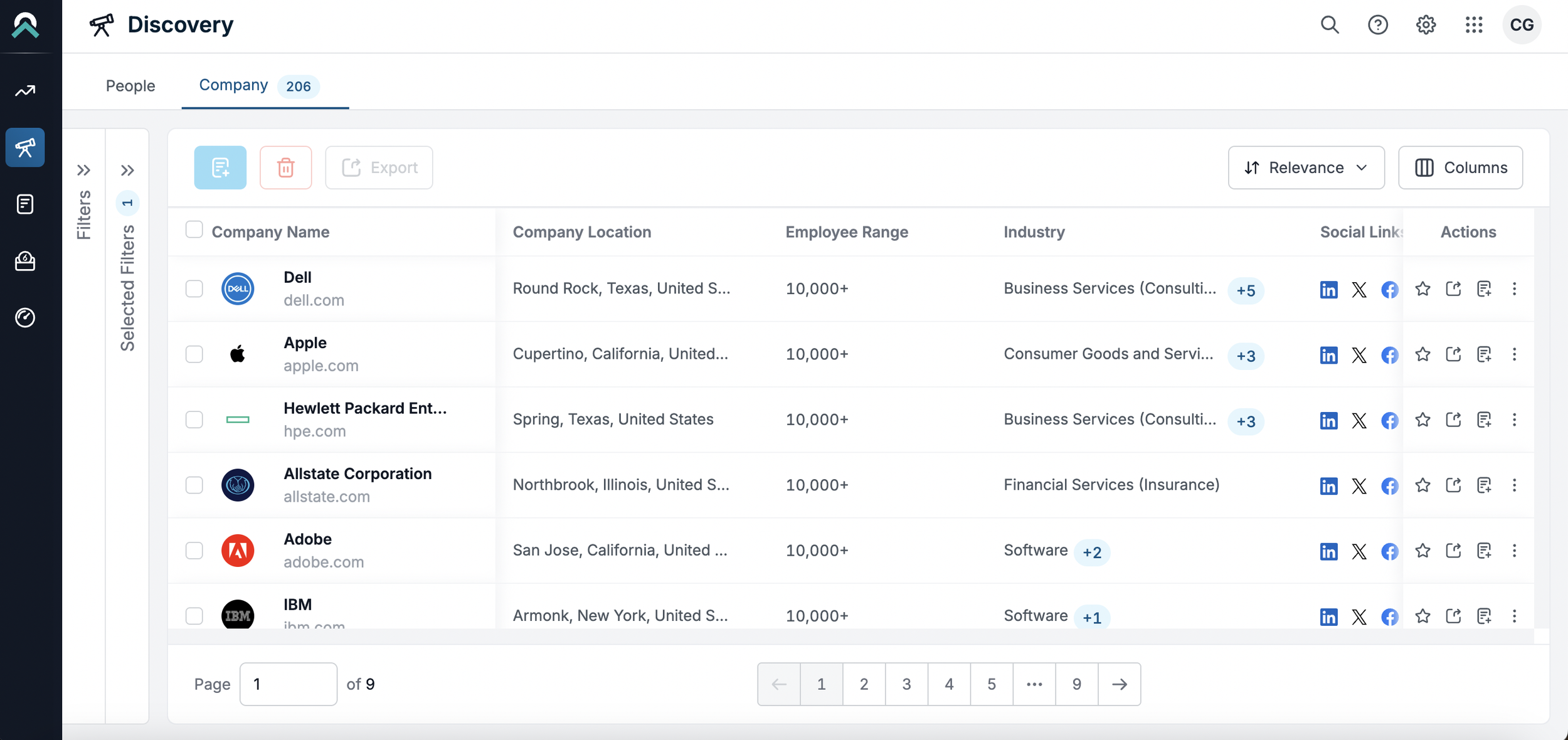This screenshot has width=1568, height=740.
Task: Switch to the People tab
Action: click(130, 85)
